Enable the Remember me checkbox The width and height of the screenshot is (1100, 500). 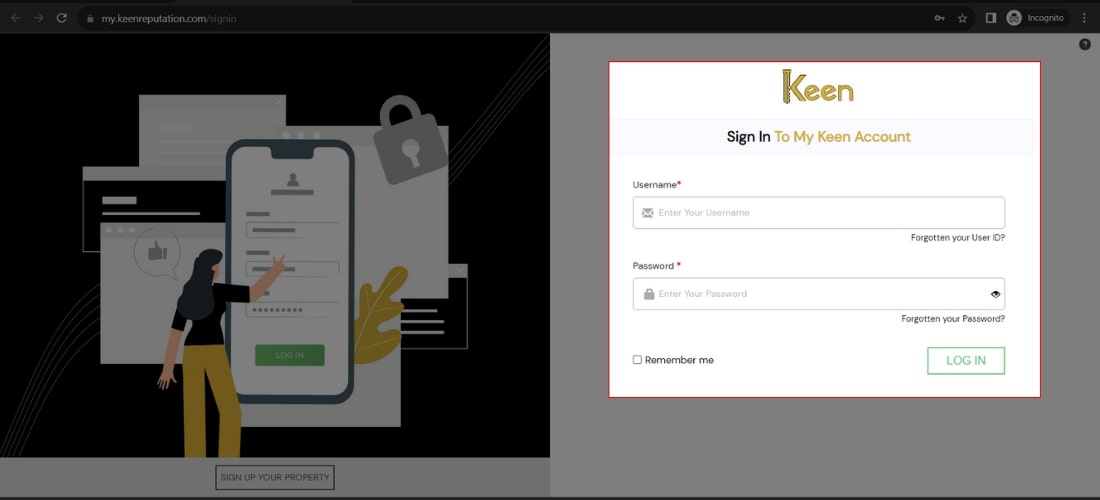(637, 360)
